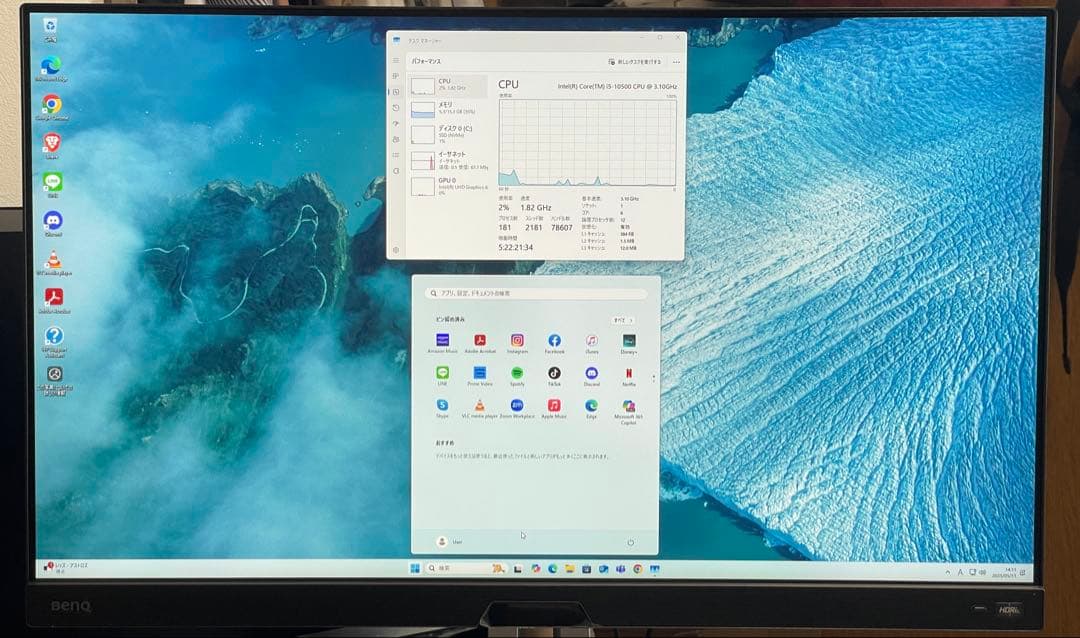The width and height of the screenshot is (1080, 638).
Task: Expand the 'すべて' all apps list
Action: 623,320
